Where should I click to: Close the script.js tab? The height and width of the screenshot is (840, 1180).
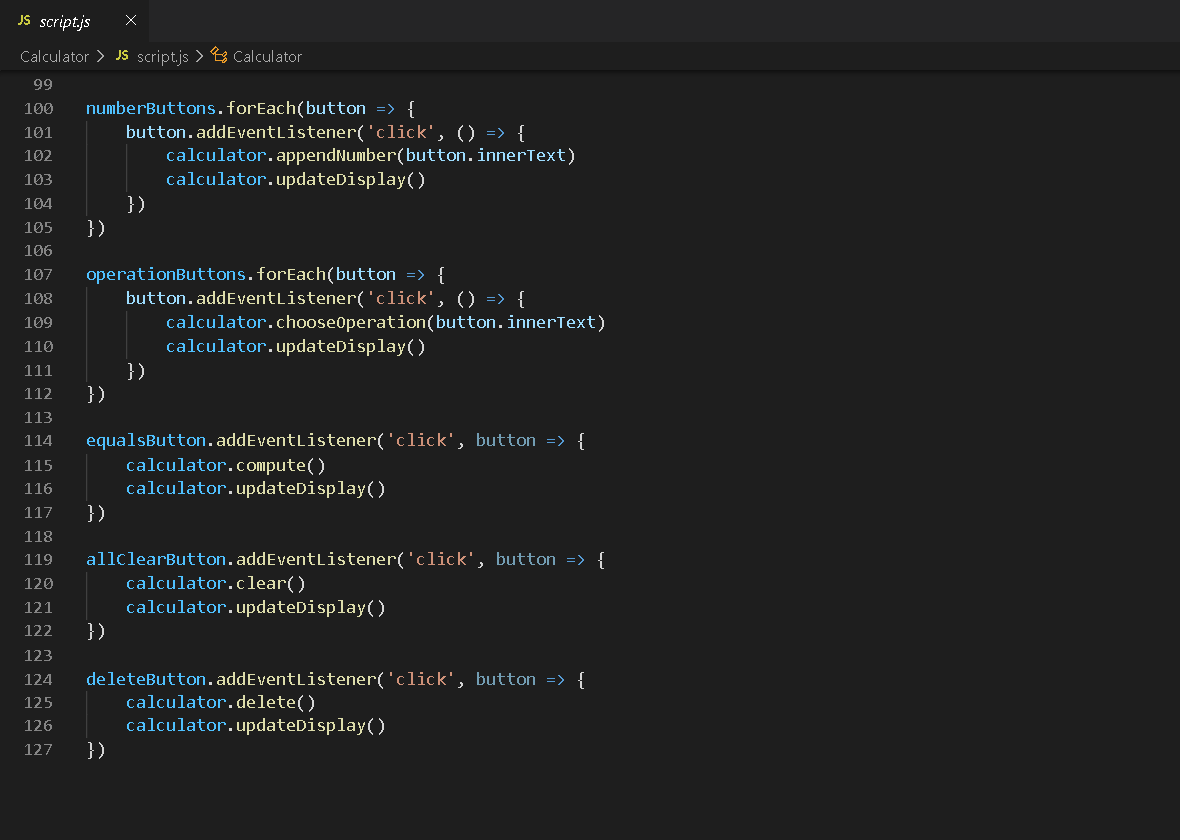point(130,20)
